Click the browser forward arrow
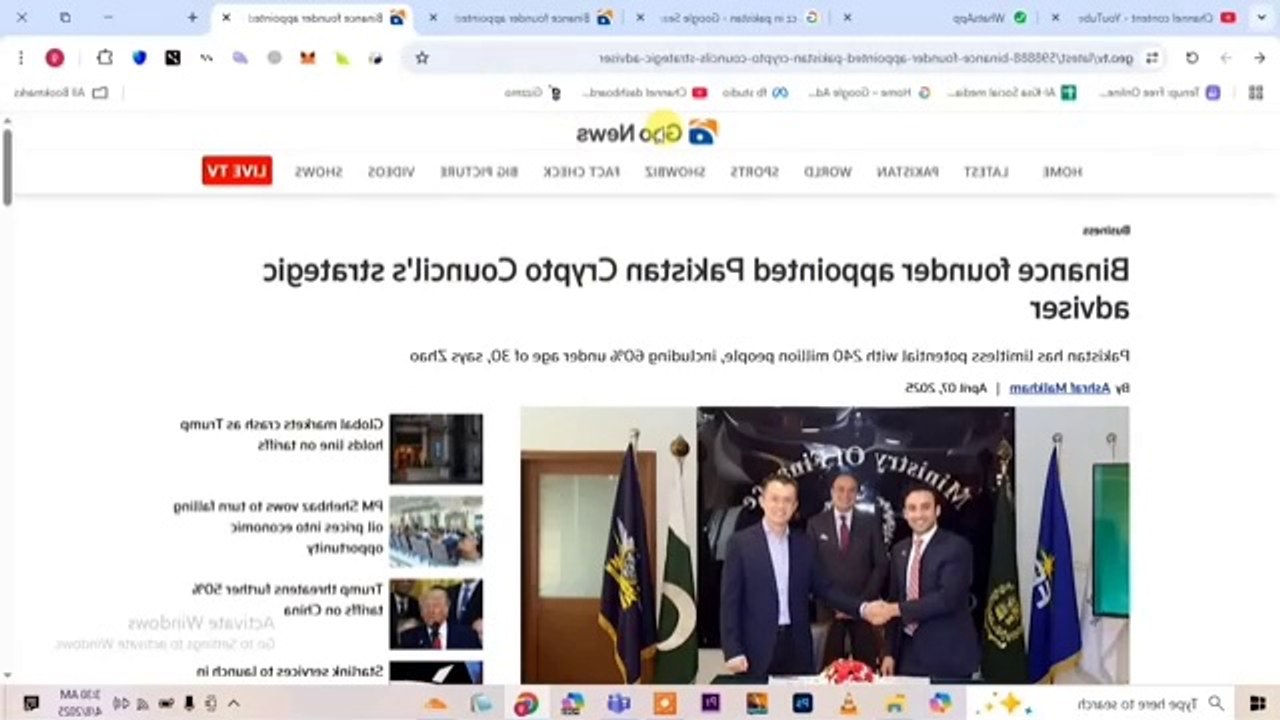This screenshot has width=1280, height=720. [1226, 58]
